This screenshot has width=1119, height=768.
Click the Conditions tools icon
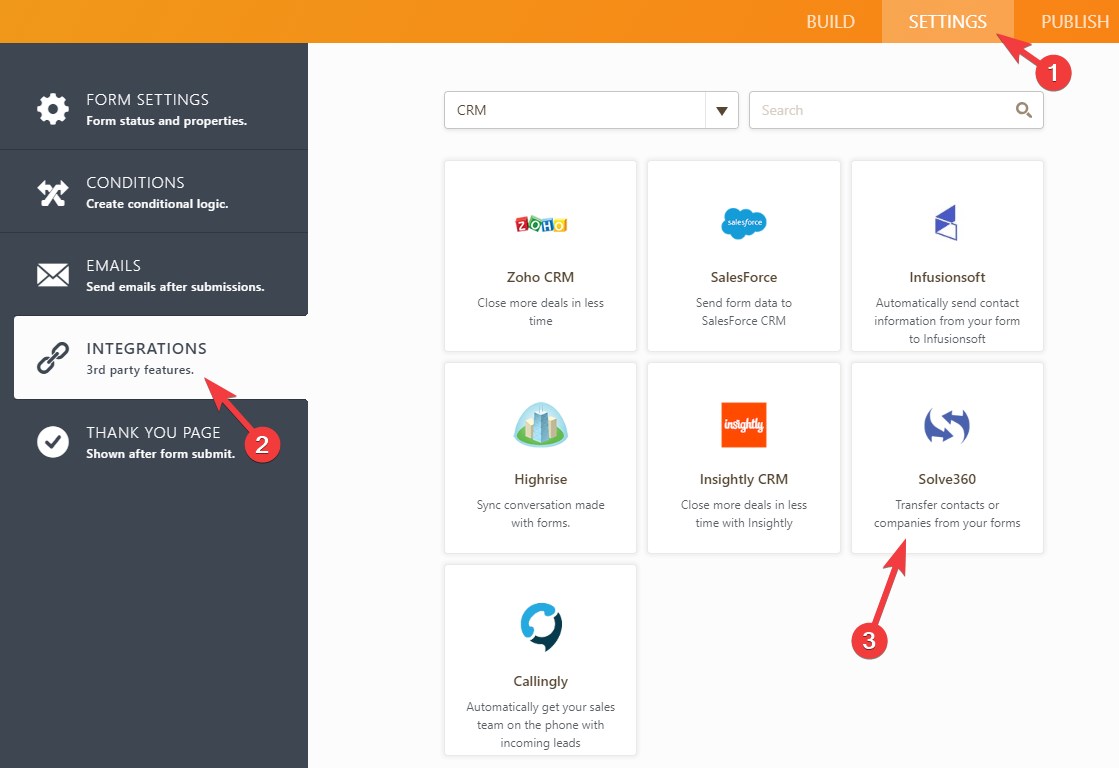pyautogui.click(x=53, y=192)
